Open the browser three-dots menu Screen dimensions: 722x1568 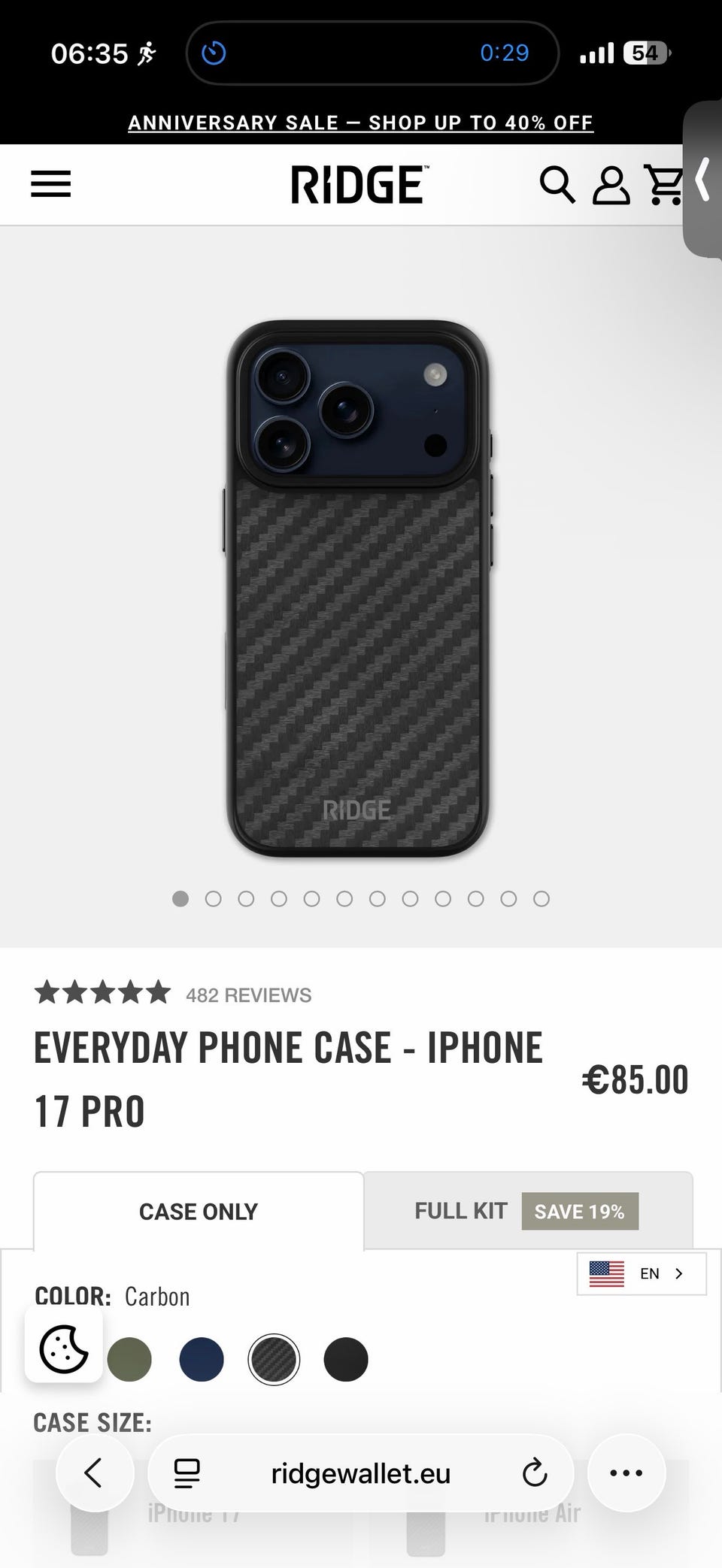(x=626, y=1473)
